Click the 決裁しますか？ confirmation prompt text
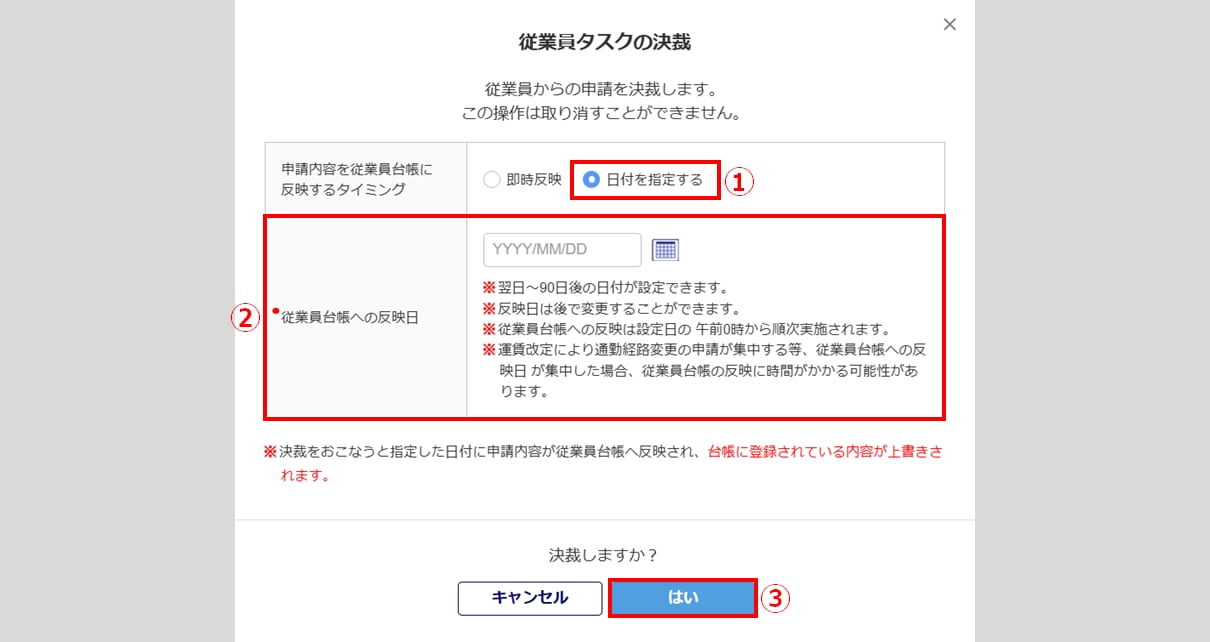Viewport: 1210px width, 642px height. coord(604,554)
